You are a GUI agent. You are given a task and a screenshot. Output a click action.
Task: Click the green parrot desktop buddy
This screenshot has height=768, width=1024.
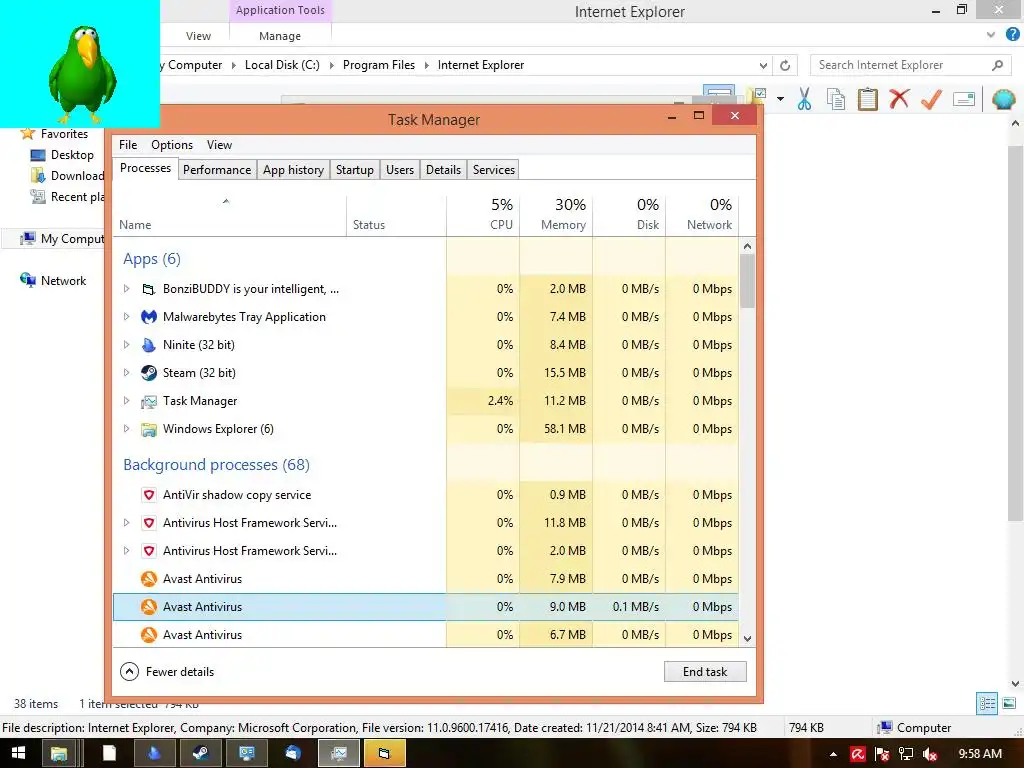(x=82, y=74)
